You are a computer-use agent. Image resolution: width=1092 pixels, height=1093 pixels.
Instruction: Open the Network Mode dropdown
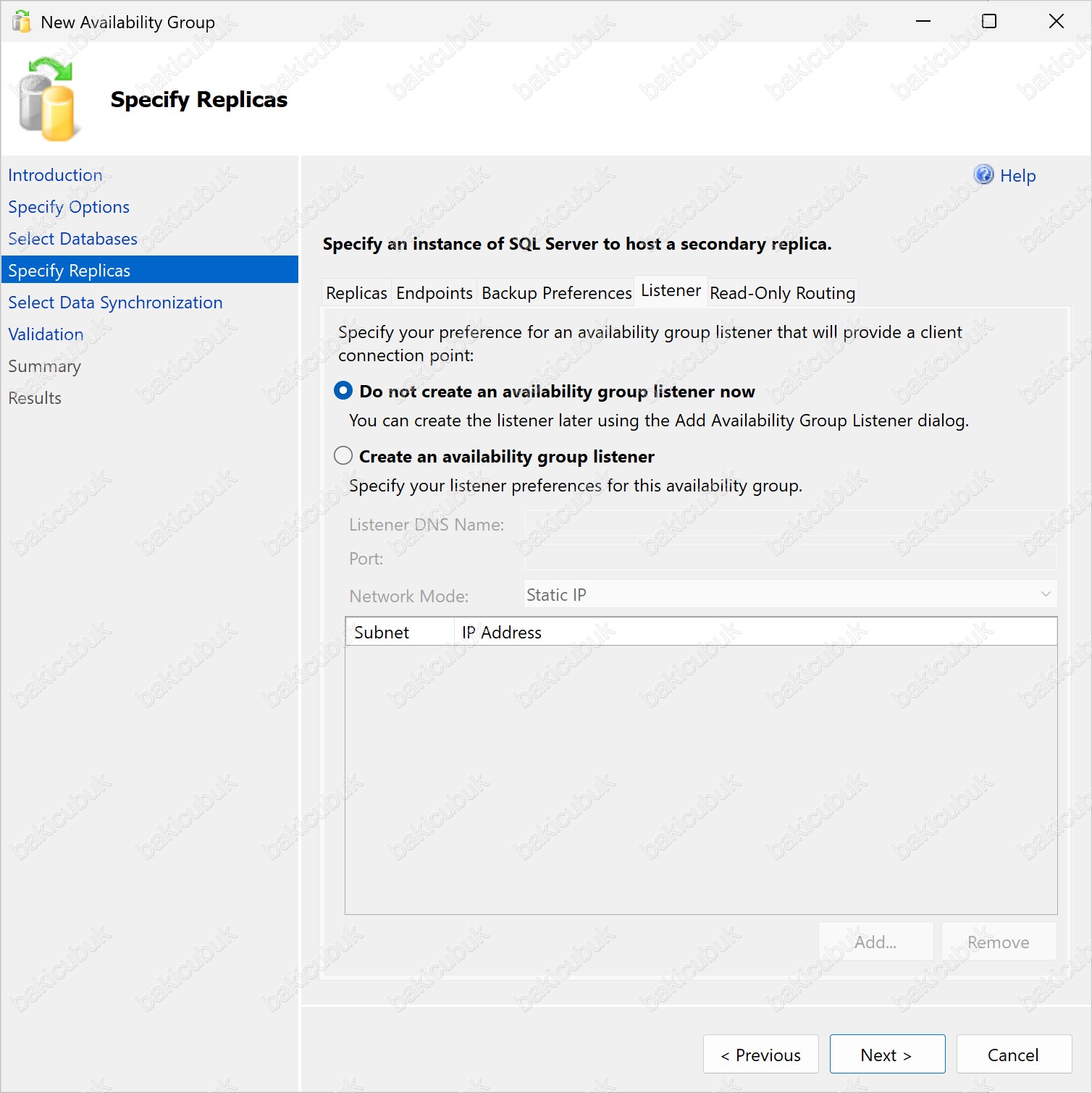click(789, 595)
